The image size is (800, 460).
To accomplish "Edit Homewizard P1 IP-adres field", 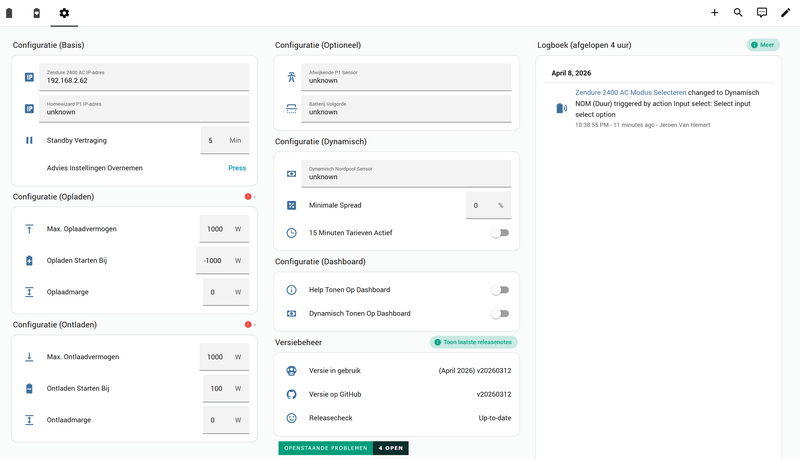I will click(144, 109).
